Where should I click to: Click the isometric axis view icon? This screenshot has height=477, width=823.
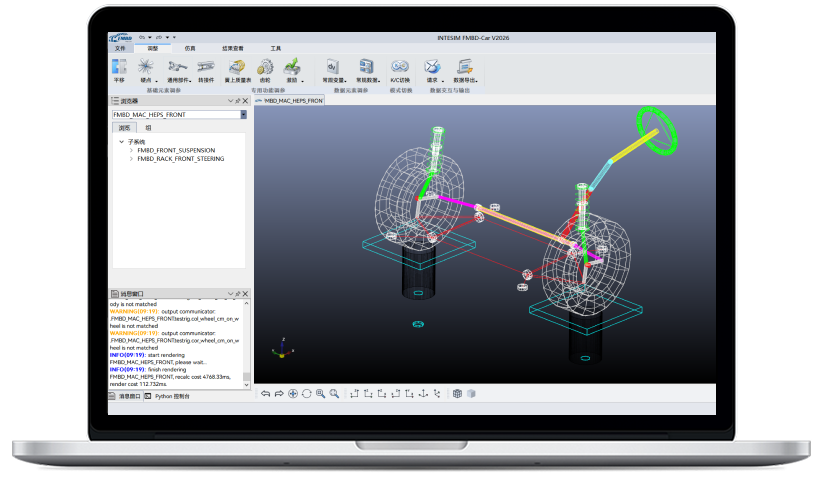click(437, 394)
